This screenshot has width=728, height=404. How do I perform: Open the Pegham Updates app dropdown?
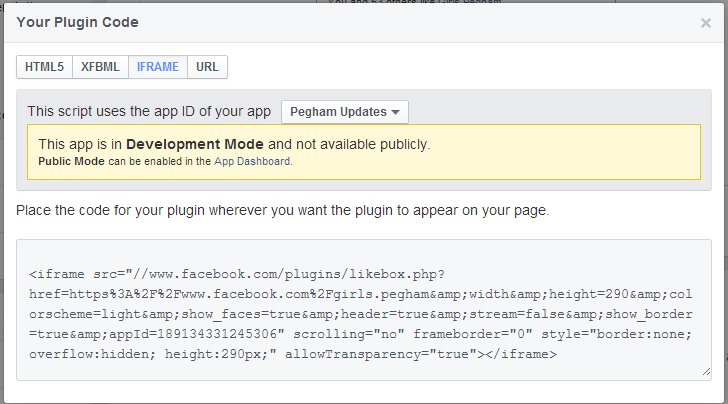(x=344, y=112)
